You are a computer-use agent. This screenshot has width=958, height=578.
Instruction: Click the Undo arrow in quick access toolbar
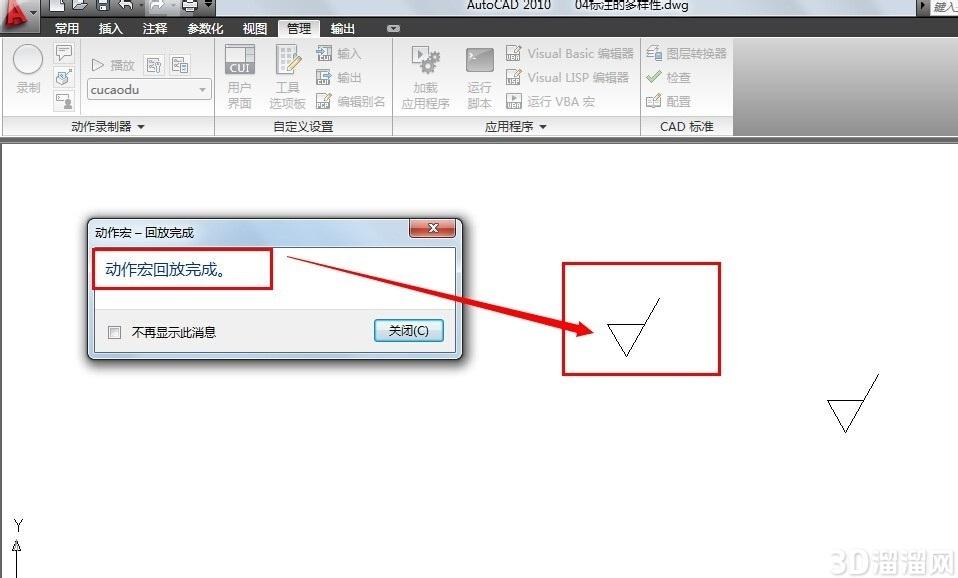(126, 5)
